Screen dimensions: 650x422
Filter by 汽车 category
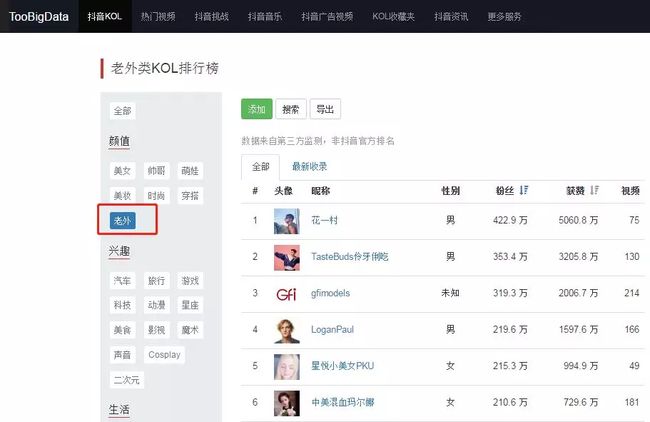click(122, 281)
